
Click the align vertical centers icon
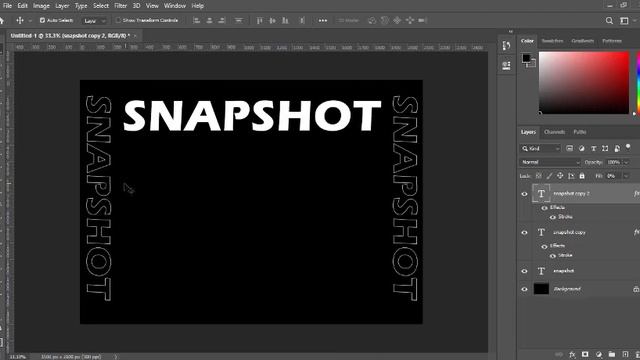click(272, 20)
